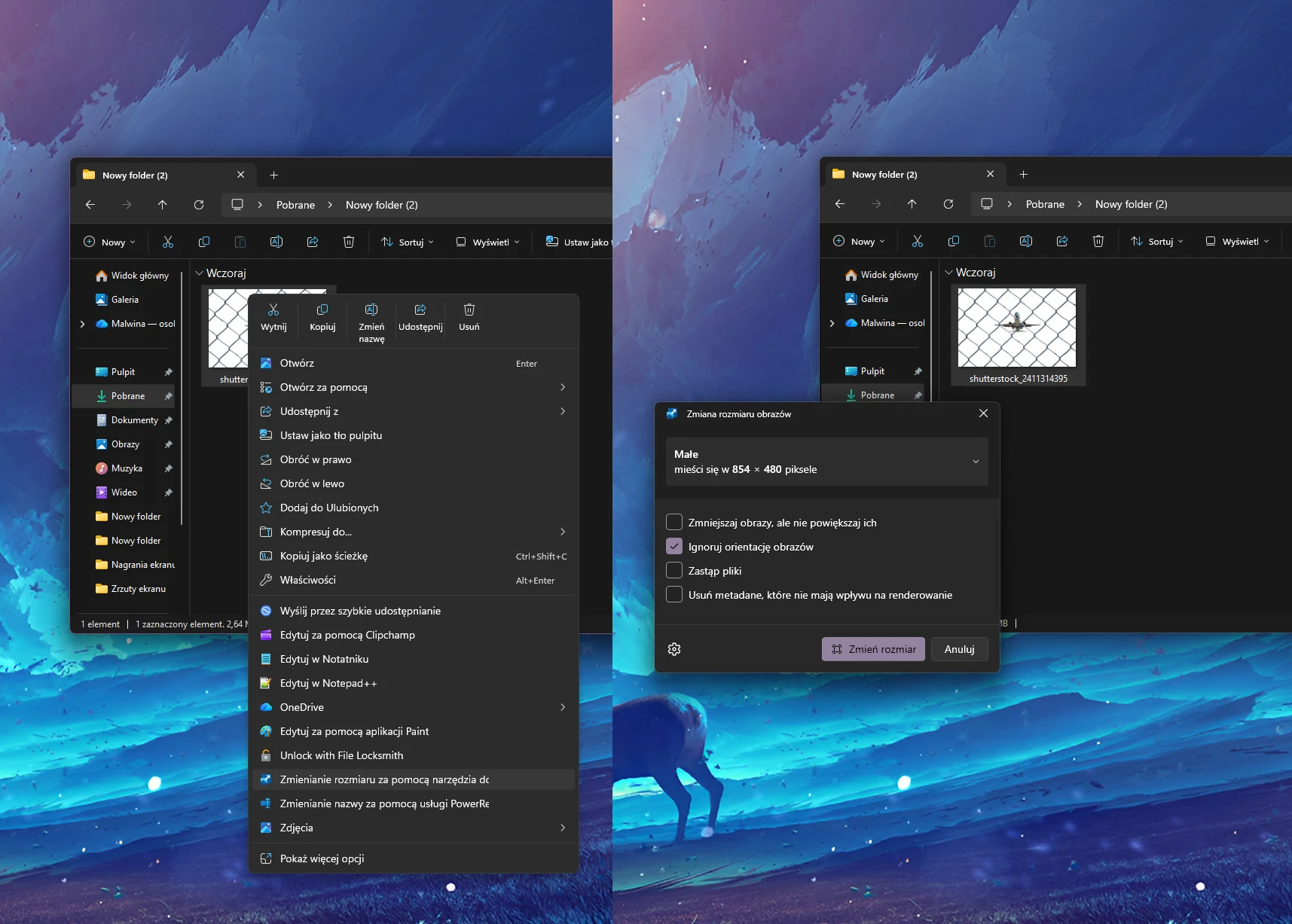The height and width of the screenshot is (924, 1292).
Task: Click the Zmień rozmiar button
Action: 873,649
